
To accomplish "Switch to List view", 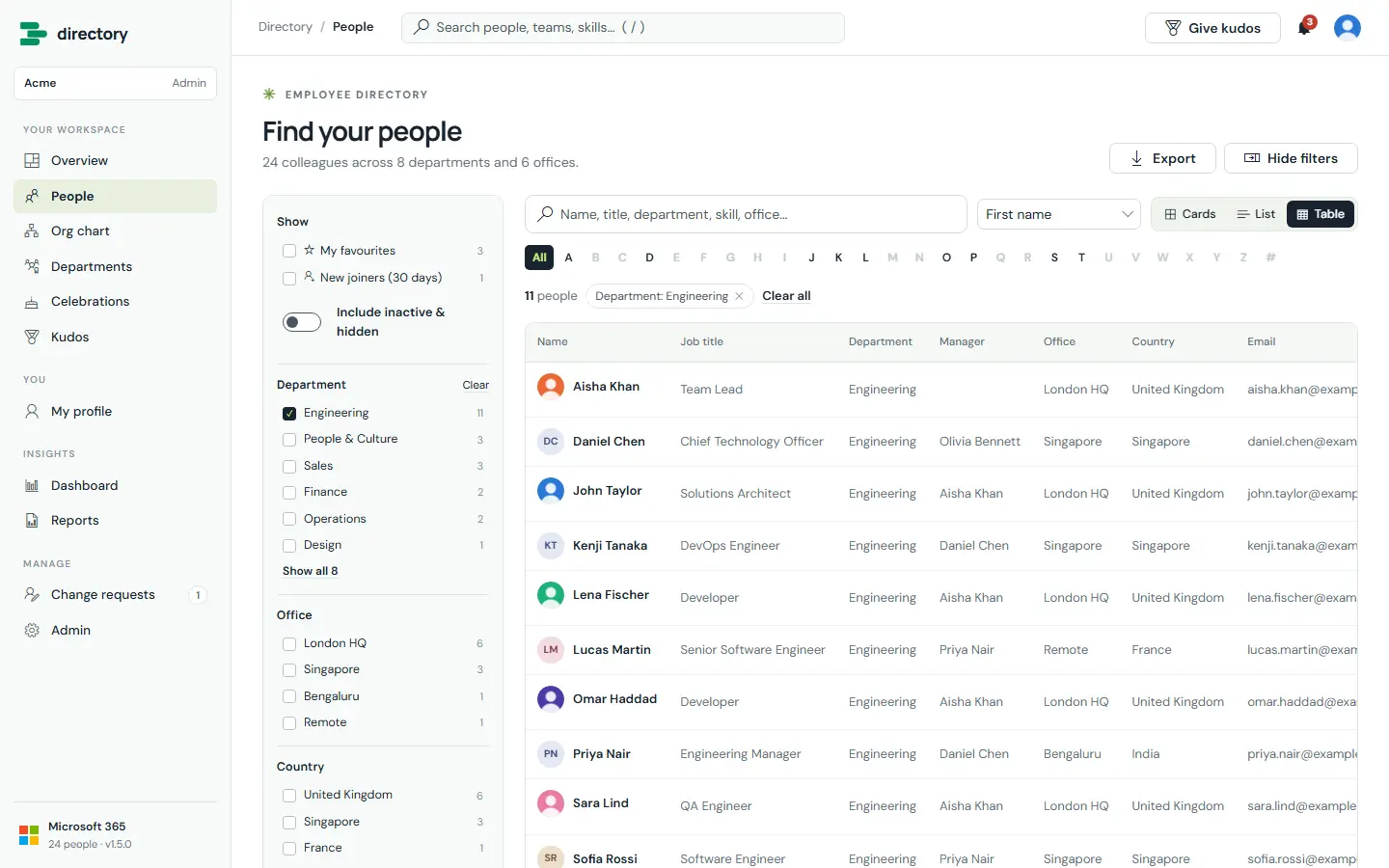I will [x=1256, y=214].
